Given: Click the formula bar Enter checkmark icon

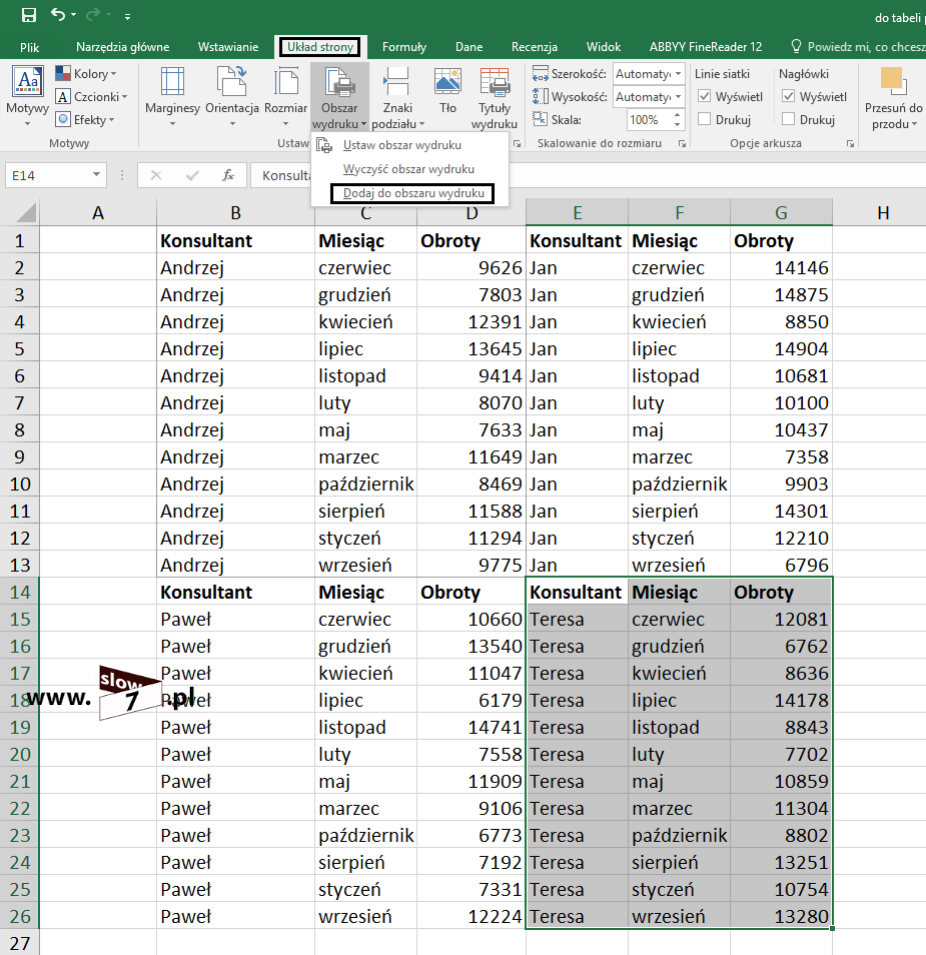Looking at the screenshot, I should 193,175.
